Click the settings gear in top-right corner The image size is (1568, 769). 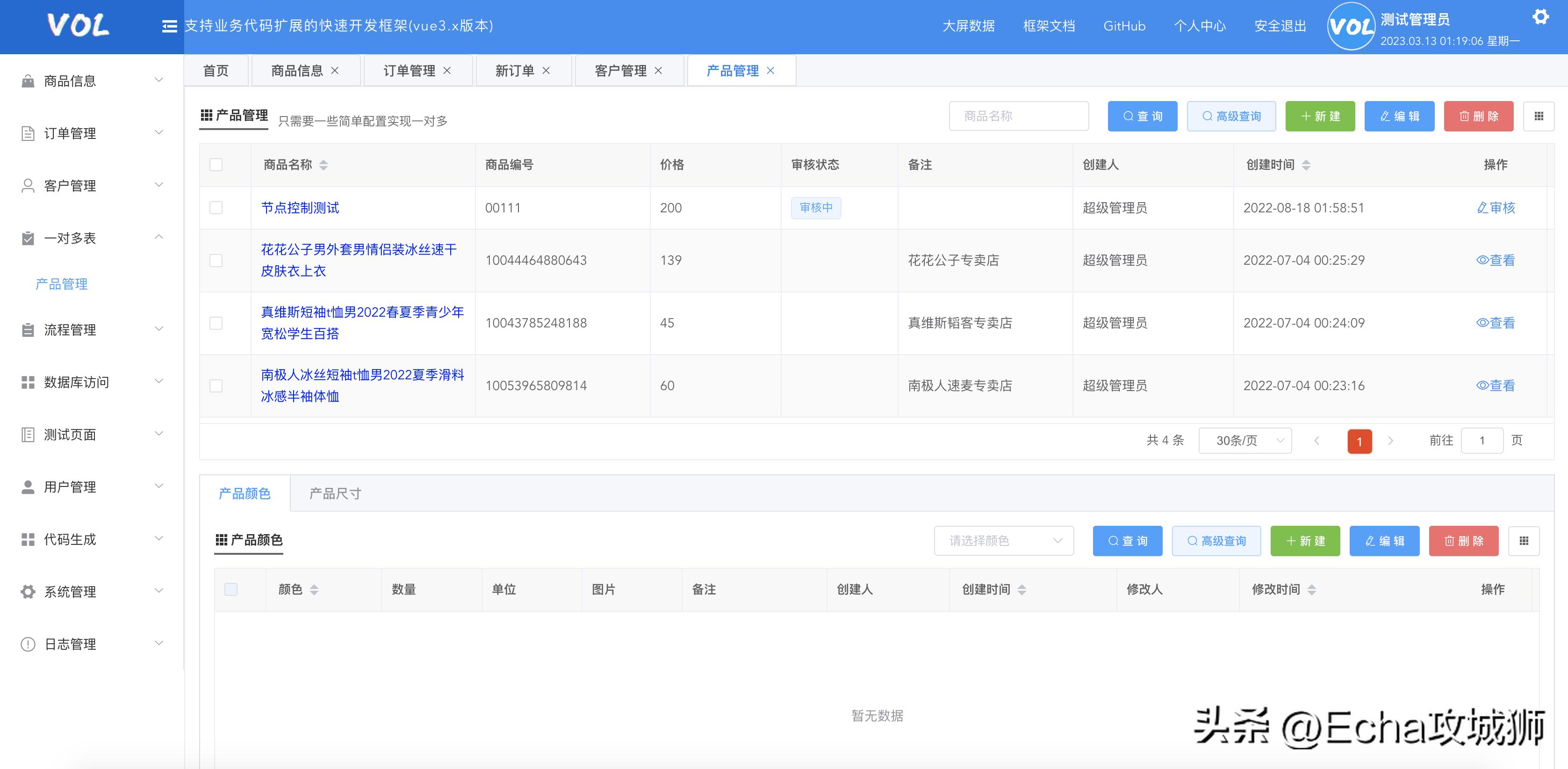(1541, 16)
